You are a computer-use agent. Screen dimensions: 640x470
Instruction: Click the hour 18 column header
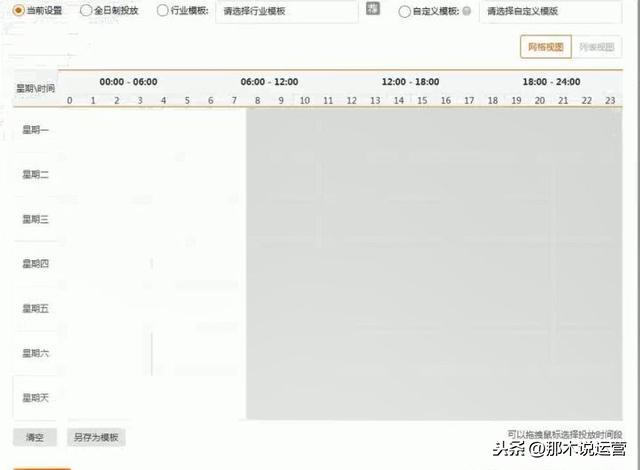click(x=493, y=100)
